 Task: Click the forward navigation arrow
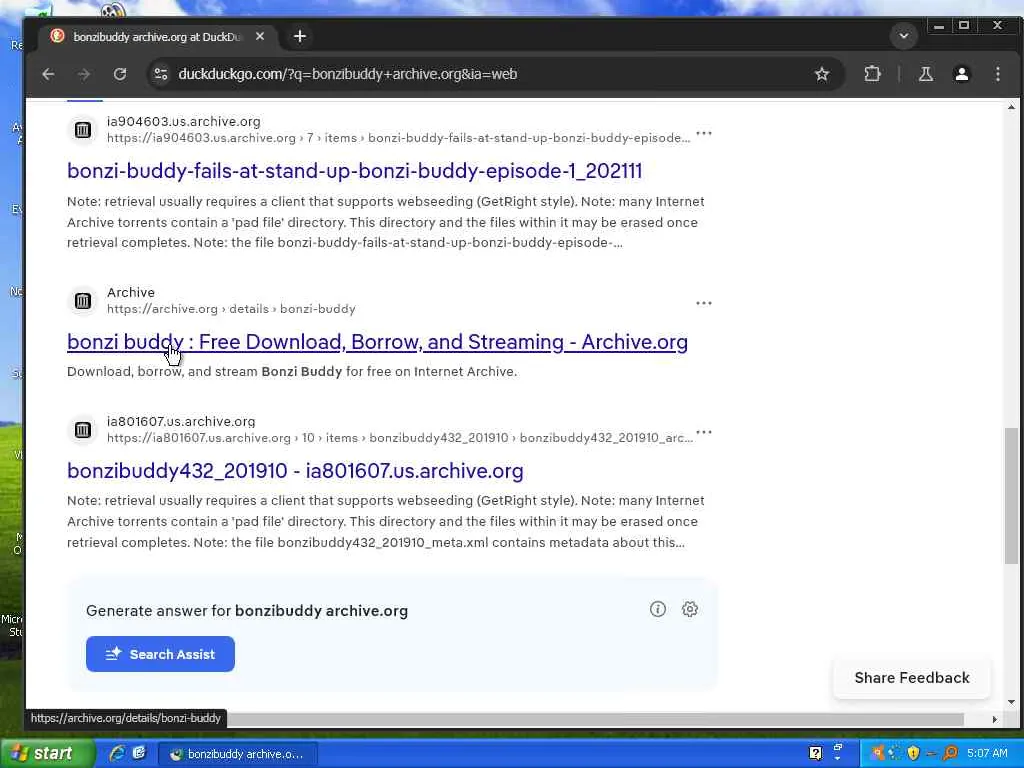click(84, 74)
